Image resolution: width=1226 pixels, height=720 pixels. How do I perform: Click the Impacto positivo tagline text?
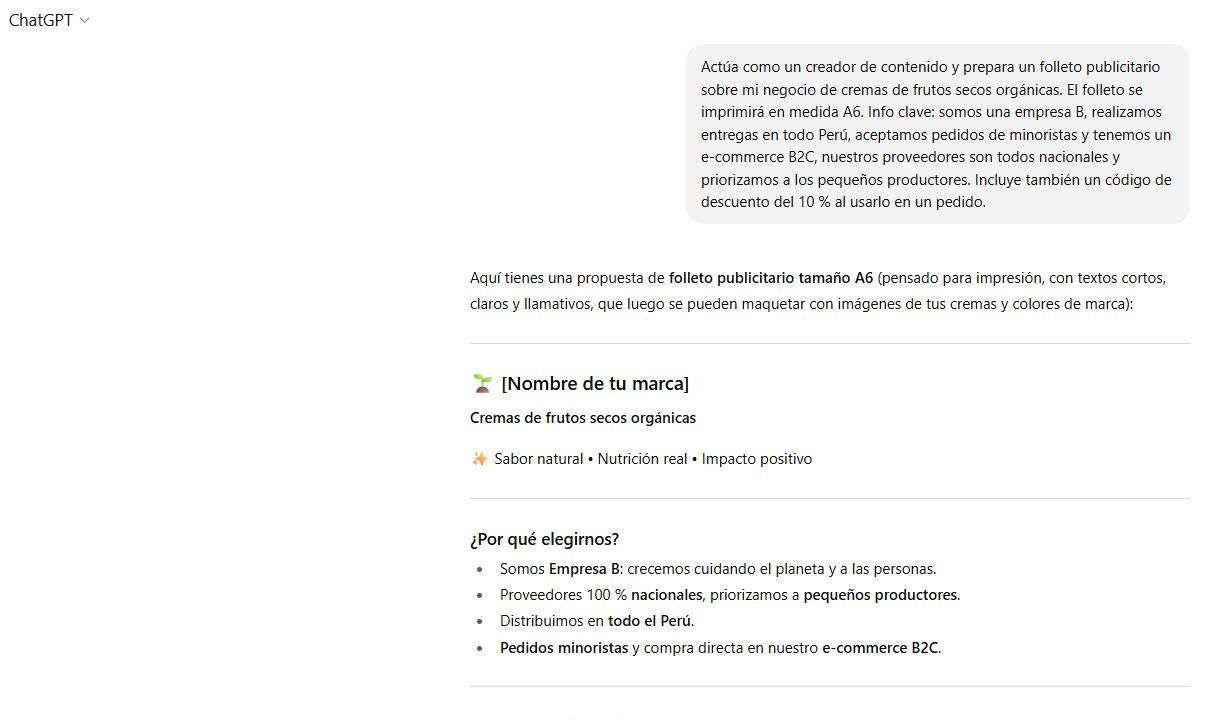pyautogui.click(x=757, y=459)
